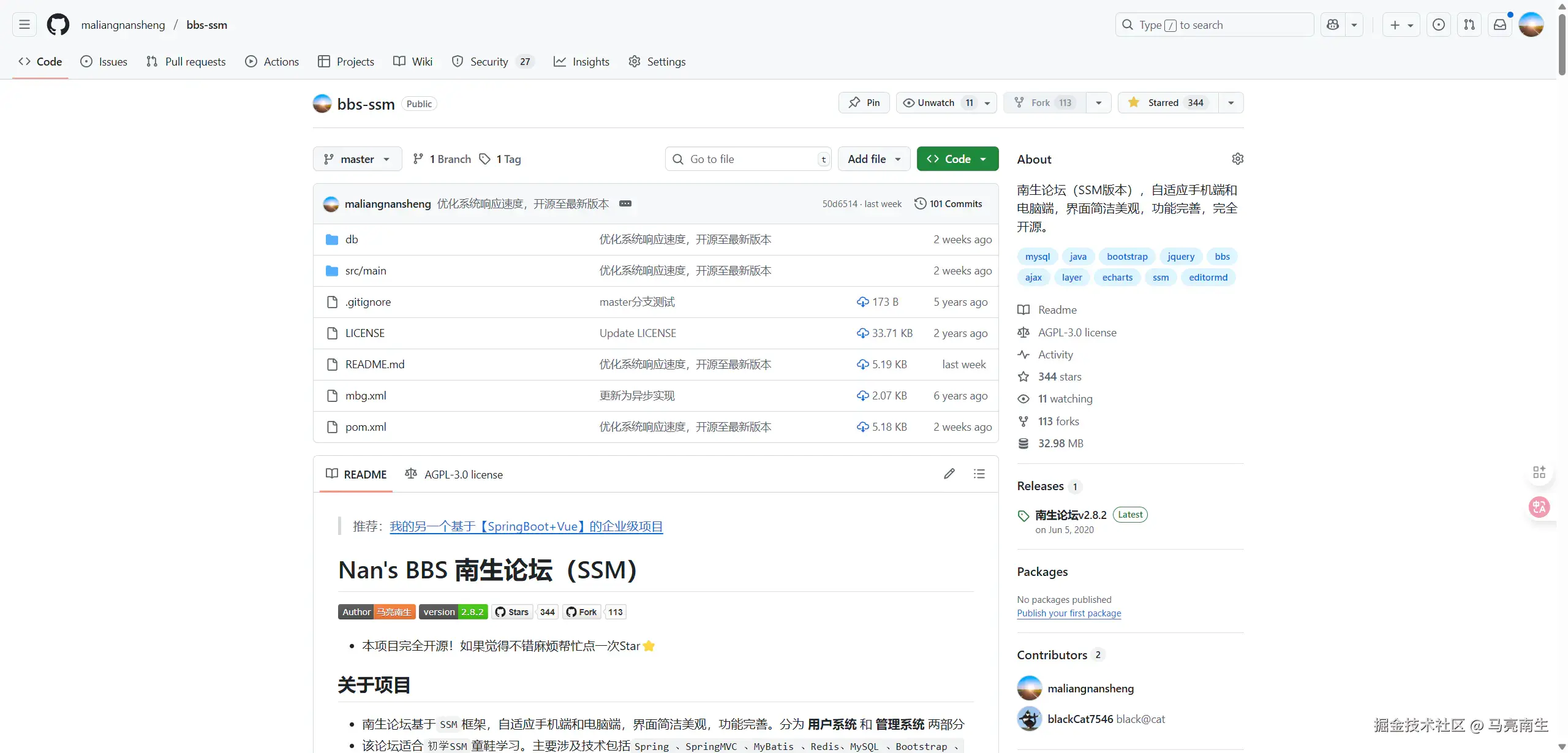The height and width of the screenshot is (753, 1568).
Task: Click the history icon beside 101 Commits
Action: [x=921, y=203]
